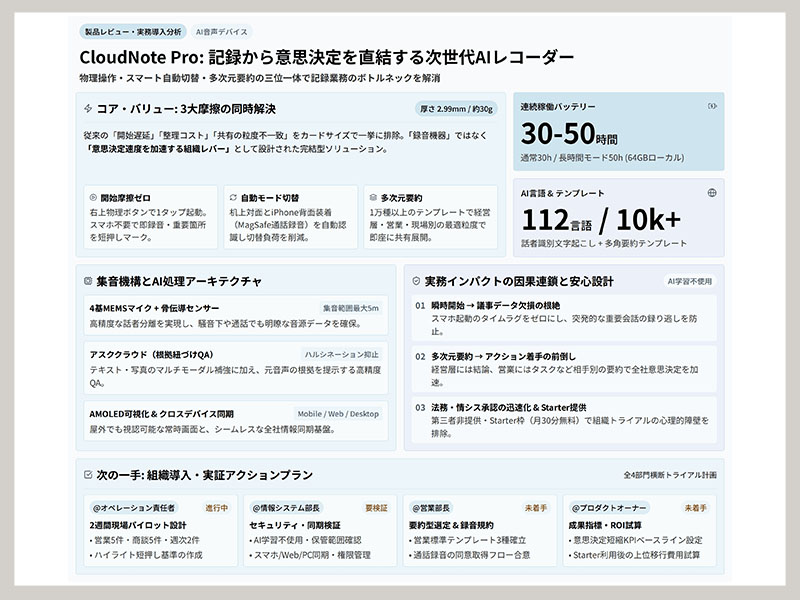Click the layers icon next to 多次元要約
The height and width of the screenshot is (600, 800).
pos(373,197)
